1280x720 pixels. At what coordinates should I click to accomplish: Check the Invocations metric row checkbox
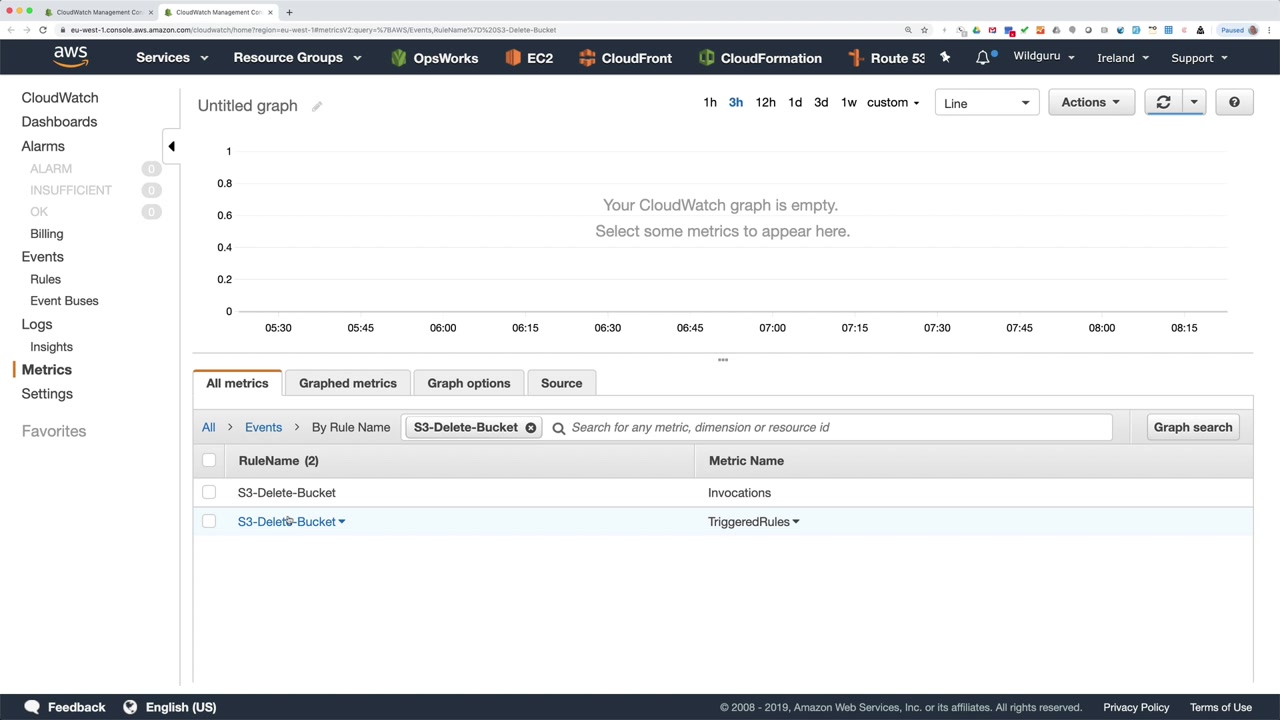click(209, 492)
